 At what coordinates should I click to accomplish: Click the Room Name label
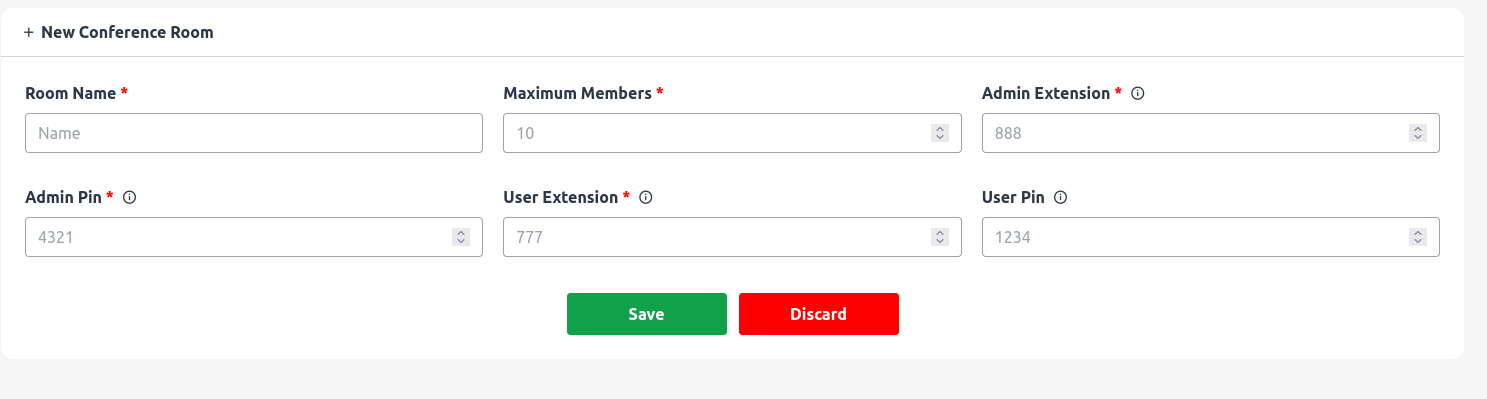[70, 93]
